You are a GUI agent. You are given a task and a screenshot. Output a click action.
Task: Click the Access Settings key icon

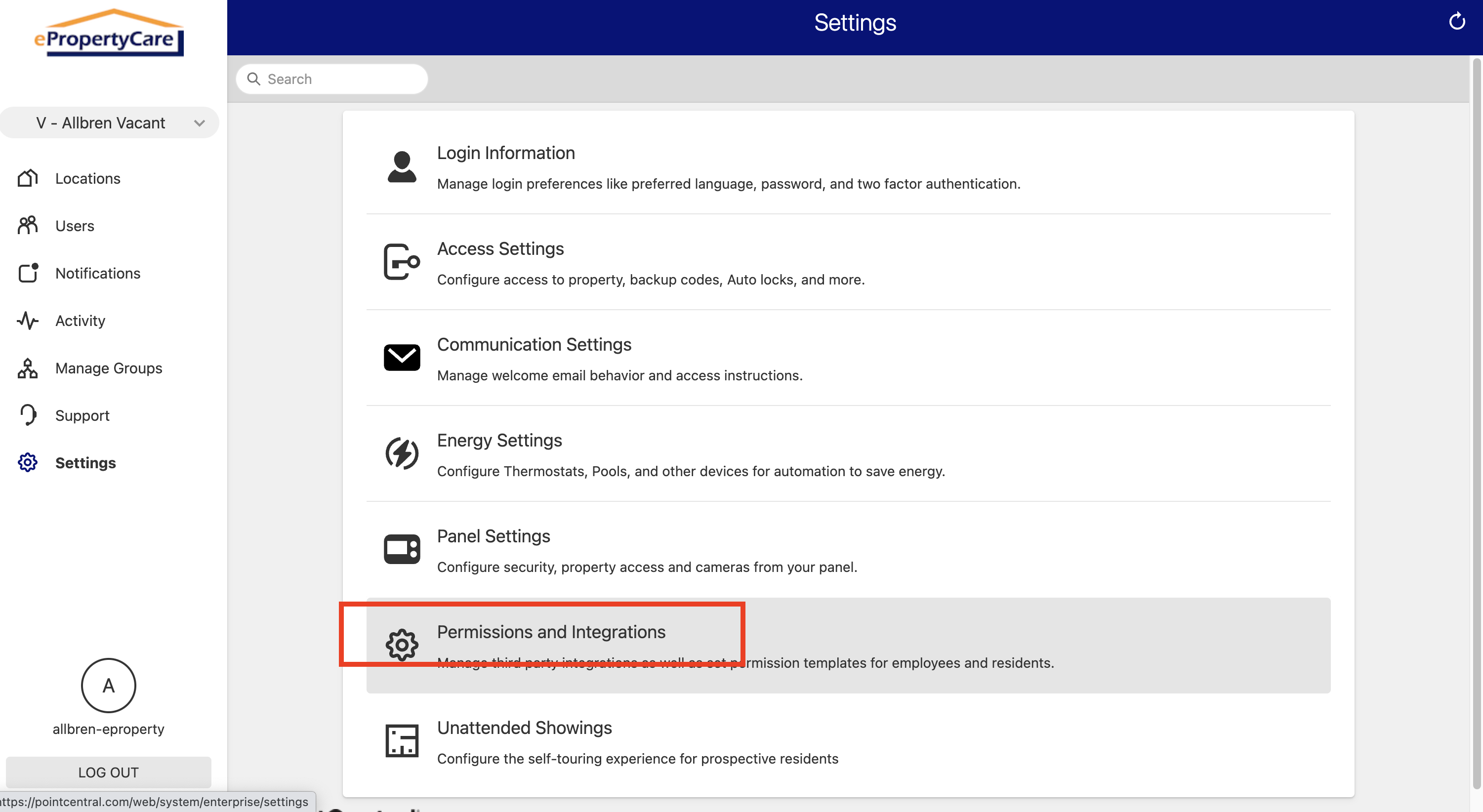coord(401,262)
